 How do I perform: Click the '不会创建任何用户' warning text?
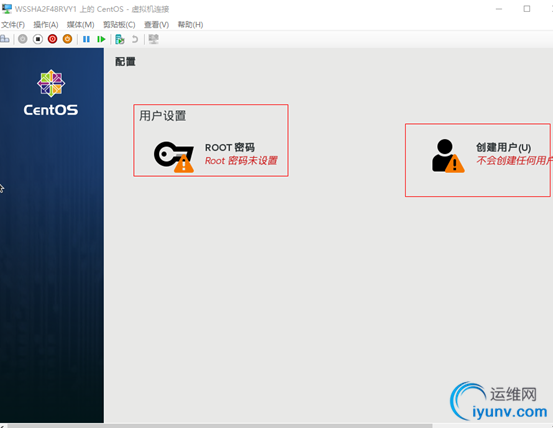(x=515, y=161)
